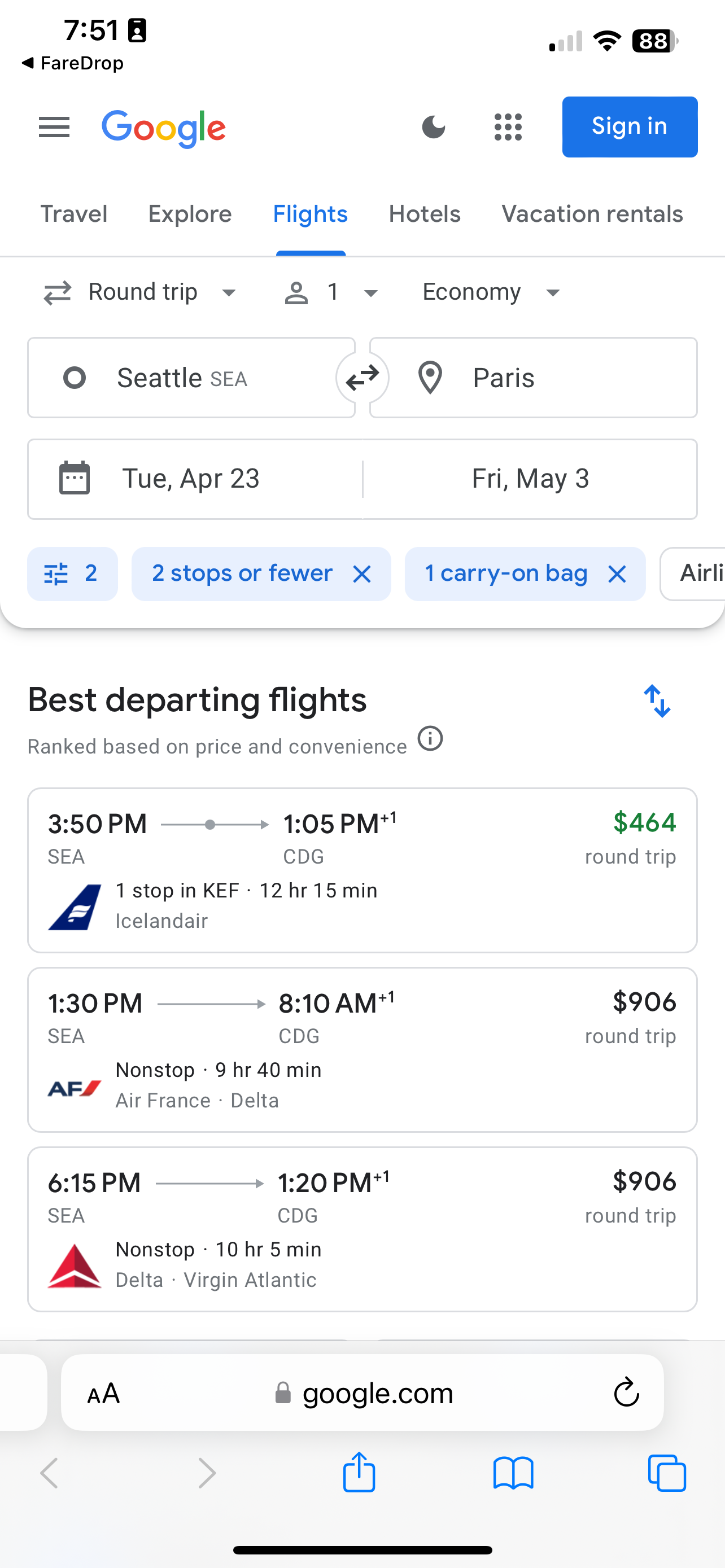This screenshot has height=1568, width=725.
Task: Toggle dark mode moon icon
Action: click(x=434, y=127)
